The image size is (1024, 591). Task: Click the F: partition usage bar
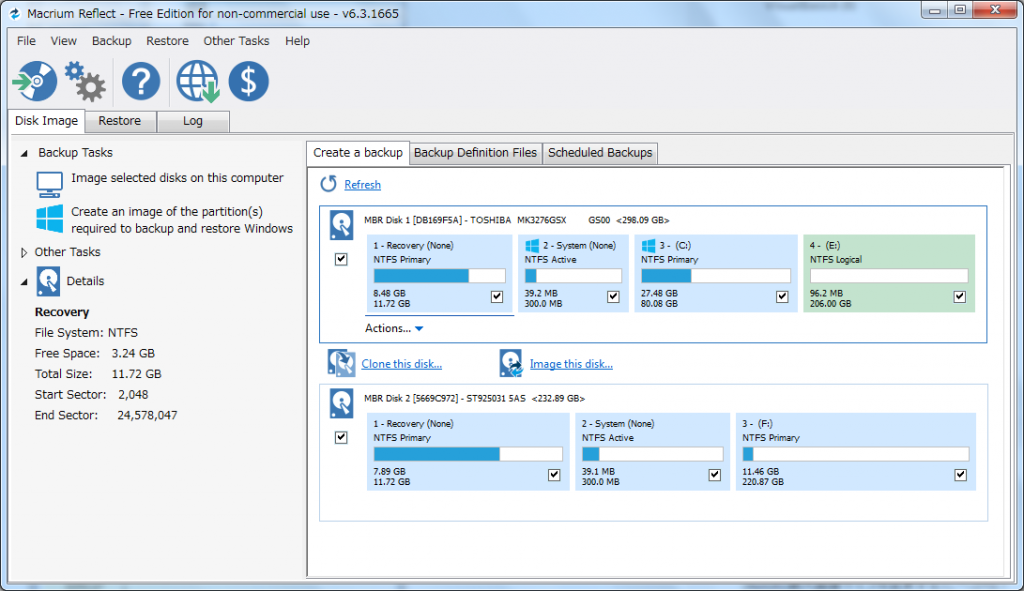pos(856,454)
